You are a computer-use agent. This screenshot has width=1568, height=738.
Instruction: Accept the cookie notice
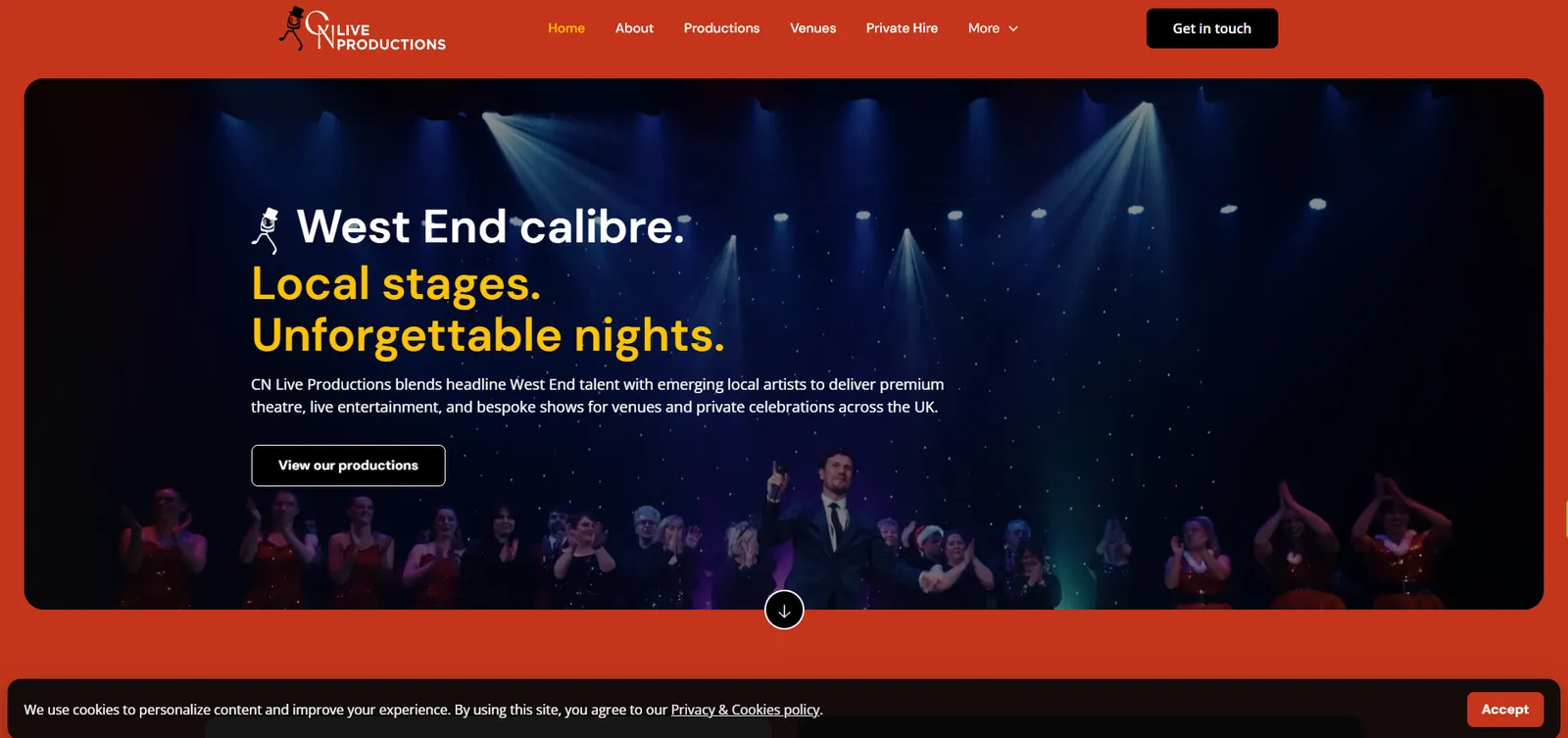1505,710
